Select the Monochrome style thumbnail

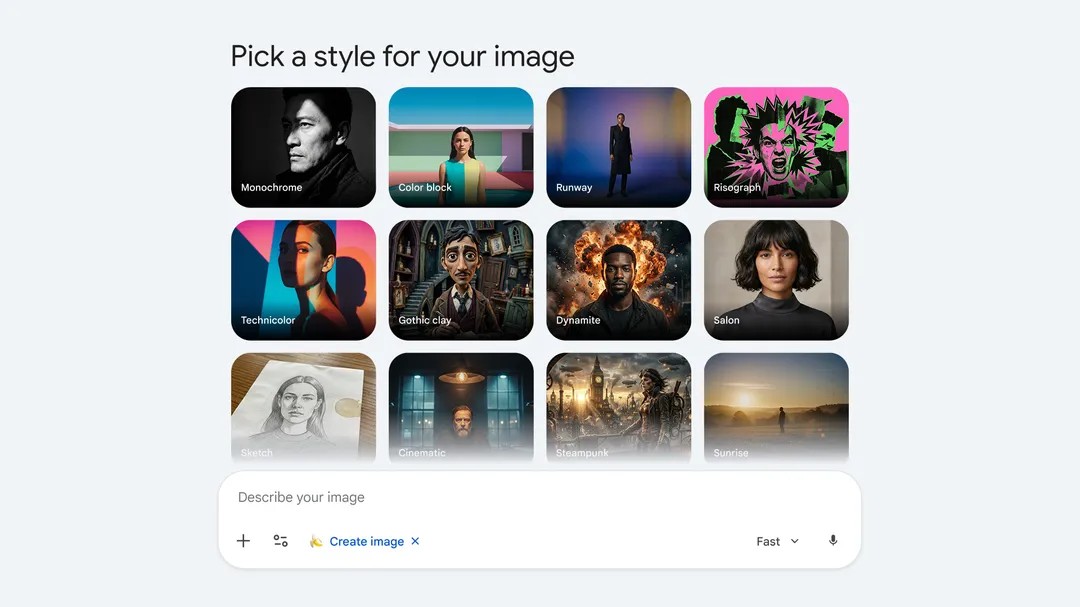point(303,147)
